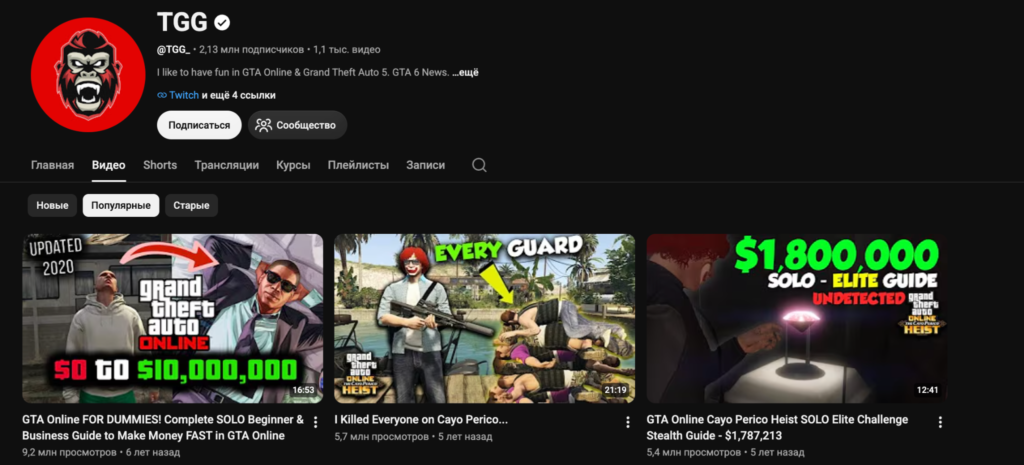Open 'I Killed Everyone on Cayo Perico...' title

click(421, 419)
